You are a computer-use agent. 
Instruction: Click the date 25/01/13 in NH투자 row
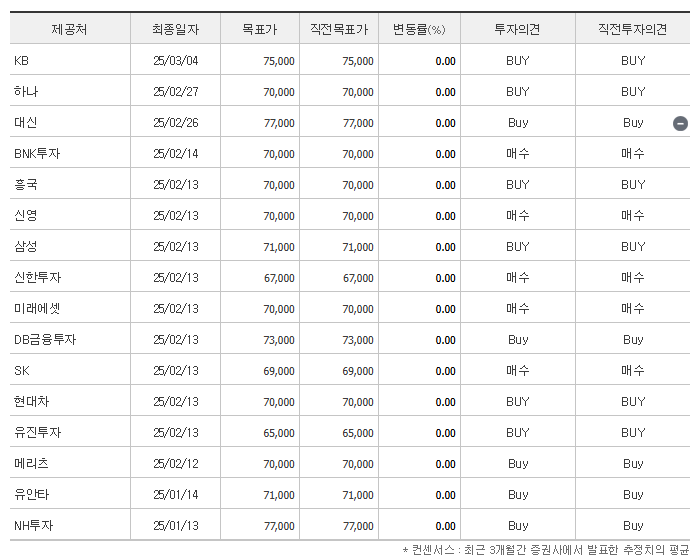point(176,526)
